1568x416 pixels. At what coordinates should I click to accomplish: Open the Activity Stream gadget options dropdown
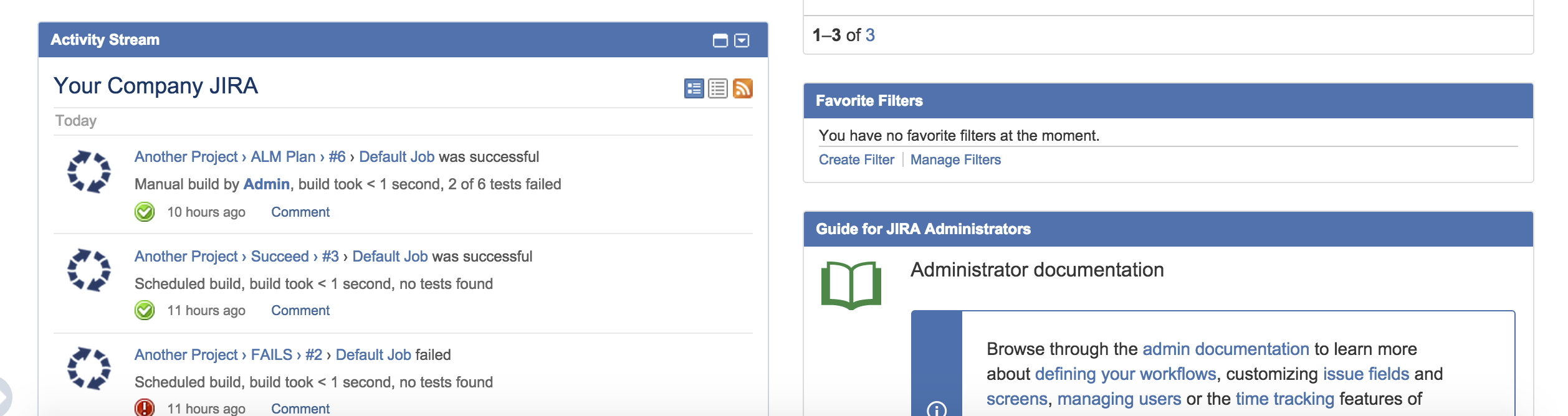tap(742, 40)
